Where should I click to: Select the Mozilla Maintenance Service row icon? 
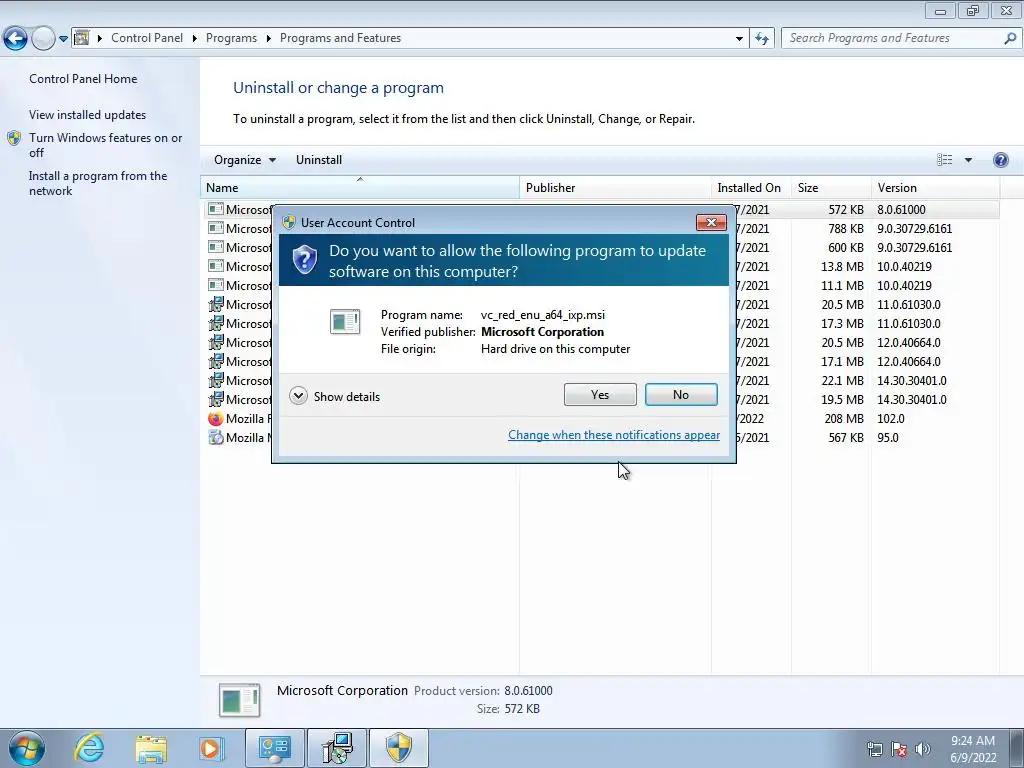216,438
